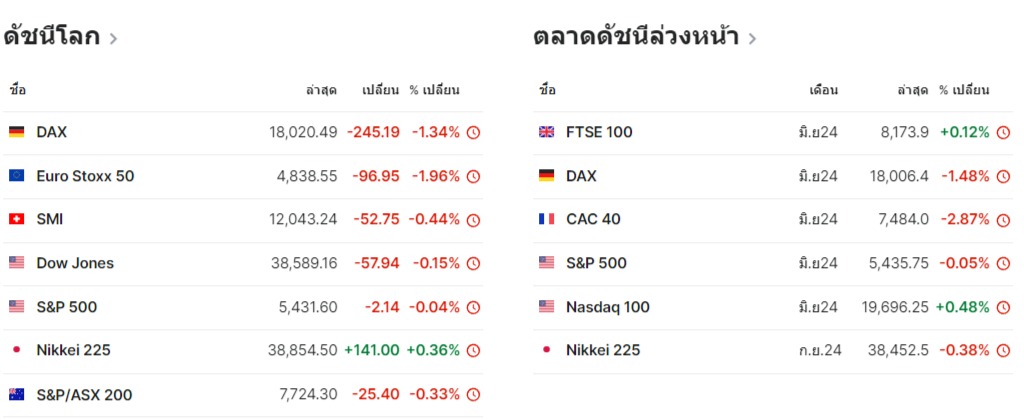Expand the ตลาดดัชนีล่วงหน้า section chevron
Viewport: 1024px width, 420px height.
752,39
